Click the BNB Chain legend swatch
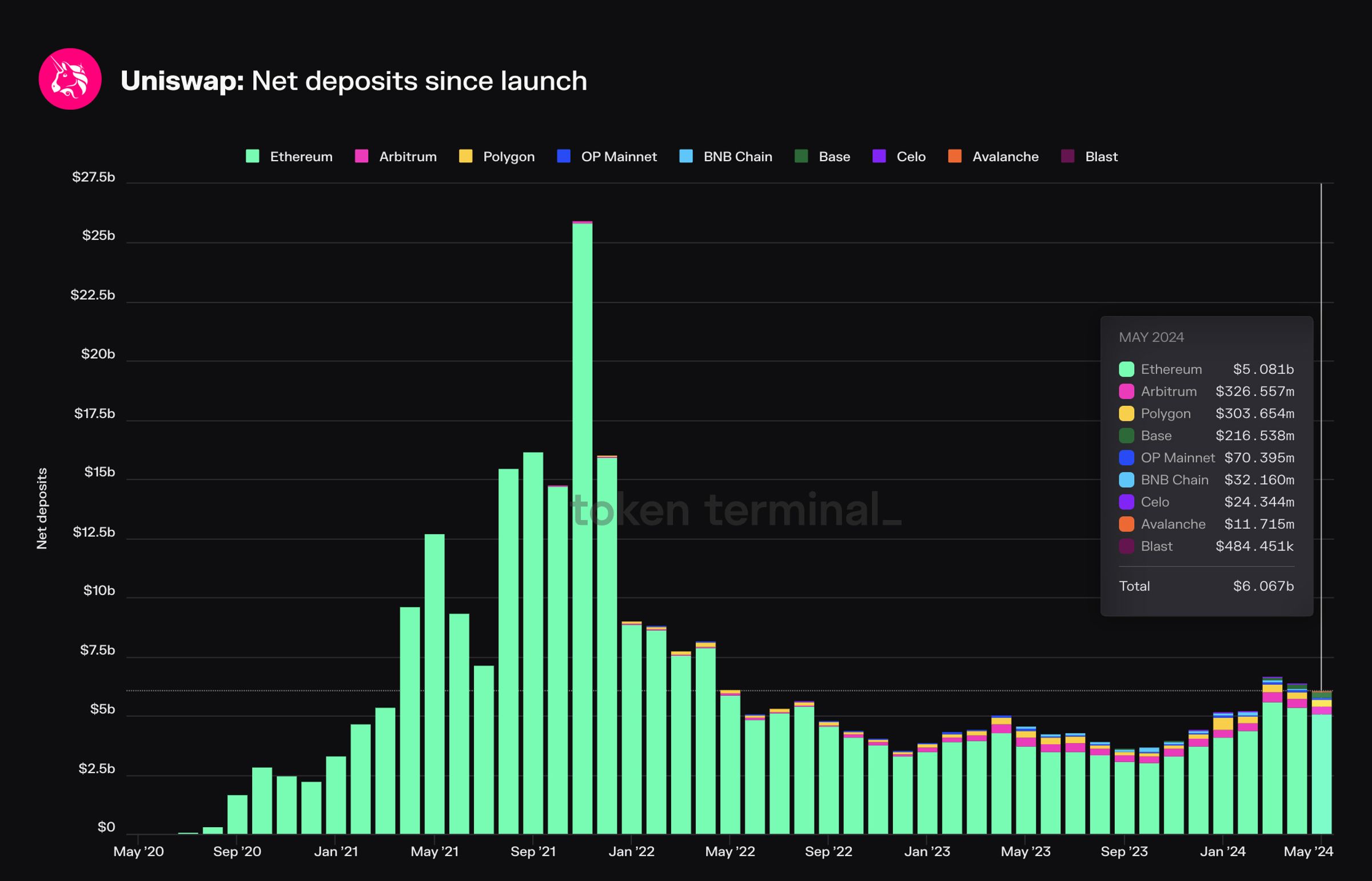 coord(685,156)
